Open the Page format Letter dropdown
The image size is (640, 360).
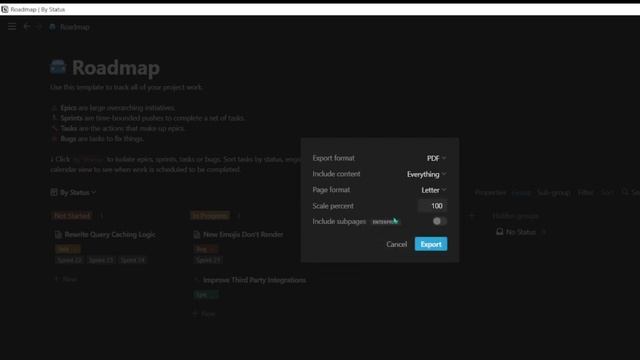[433, 190]
